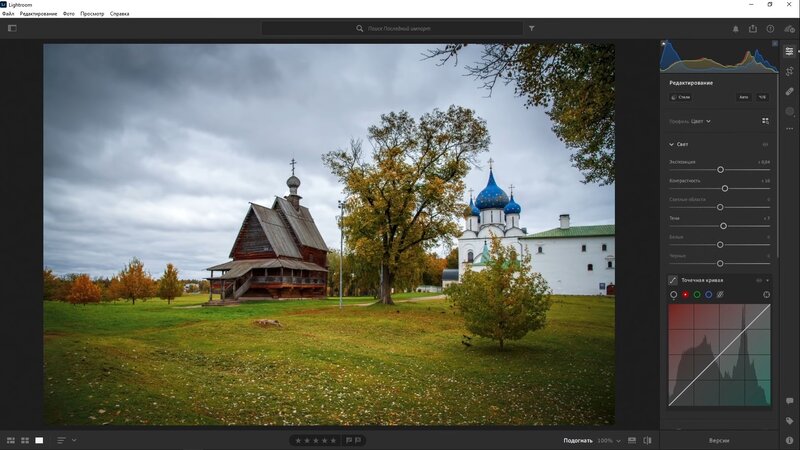Switch to square grid view

point(25,440)
